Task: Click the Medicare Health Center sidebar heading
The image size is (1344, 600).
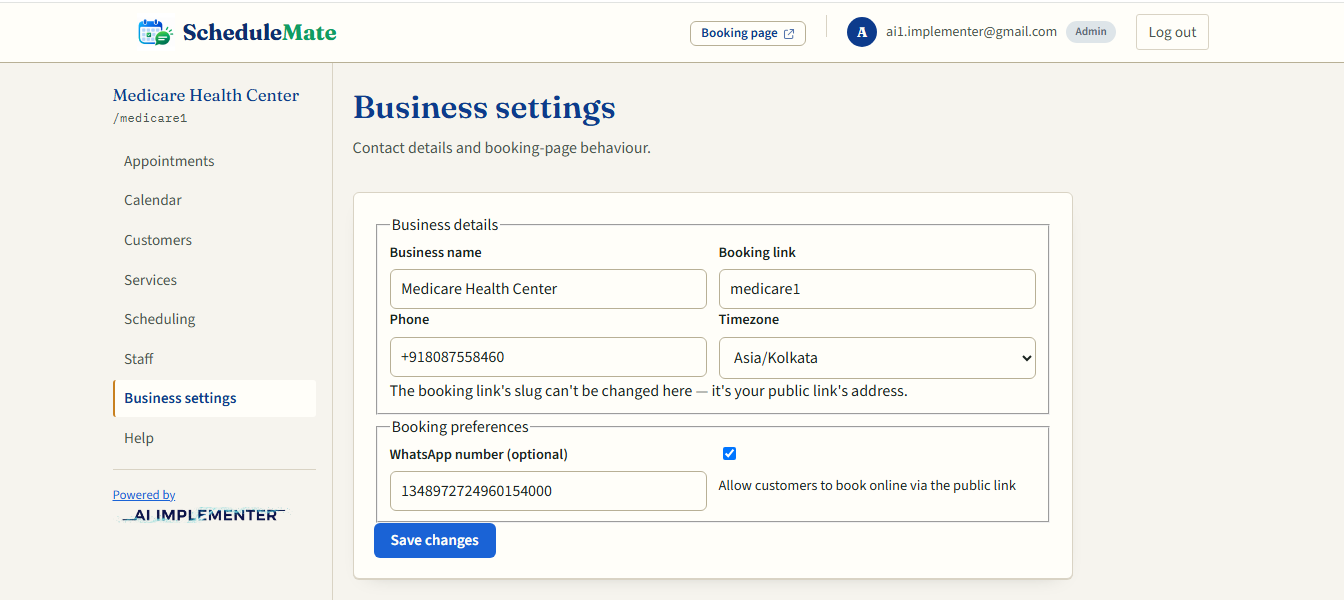Action: 206,96
